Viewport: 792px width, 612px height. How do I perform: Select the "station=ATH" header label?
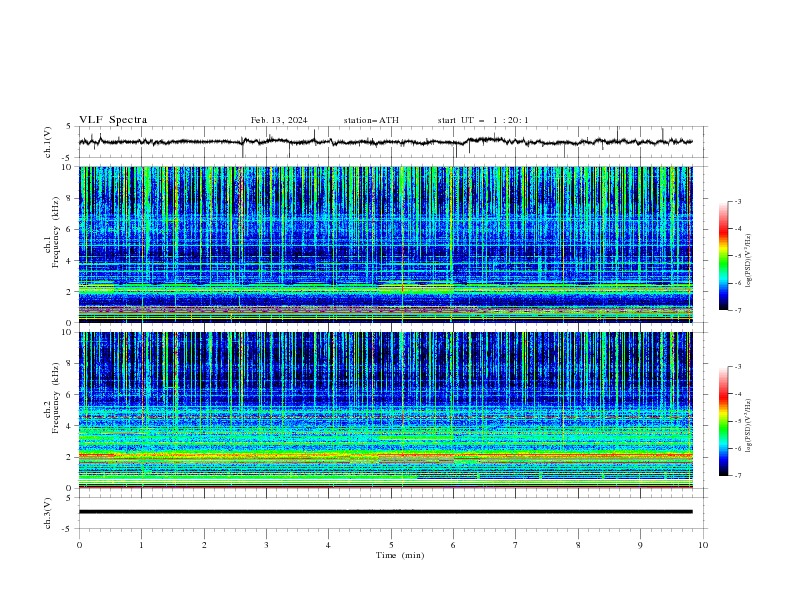tap(371, 120)
